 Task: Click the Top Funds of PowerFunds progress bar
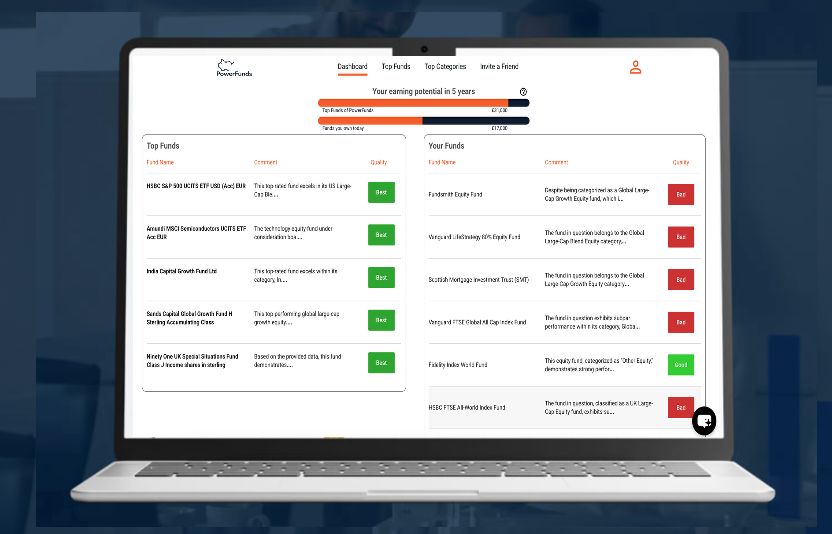click(423, 103)
